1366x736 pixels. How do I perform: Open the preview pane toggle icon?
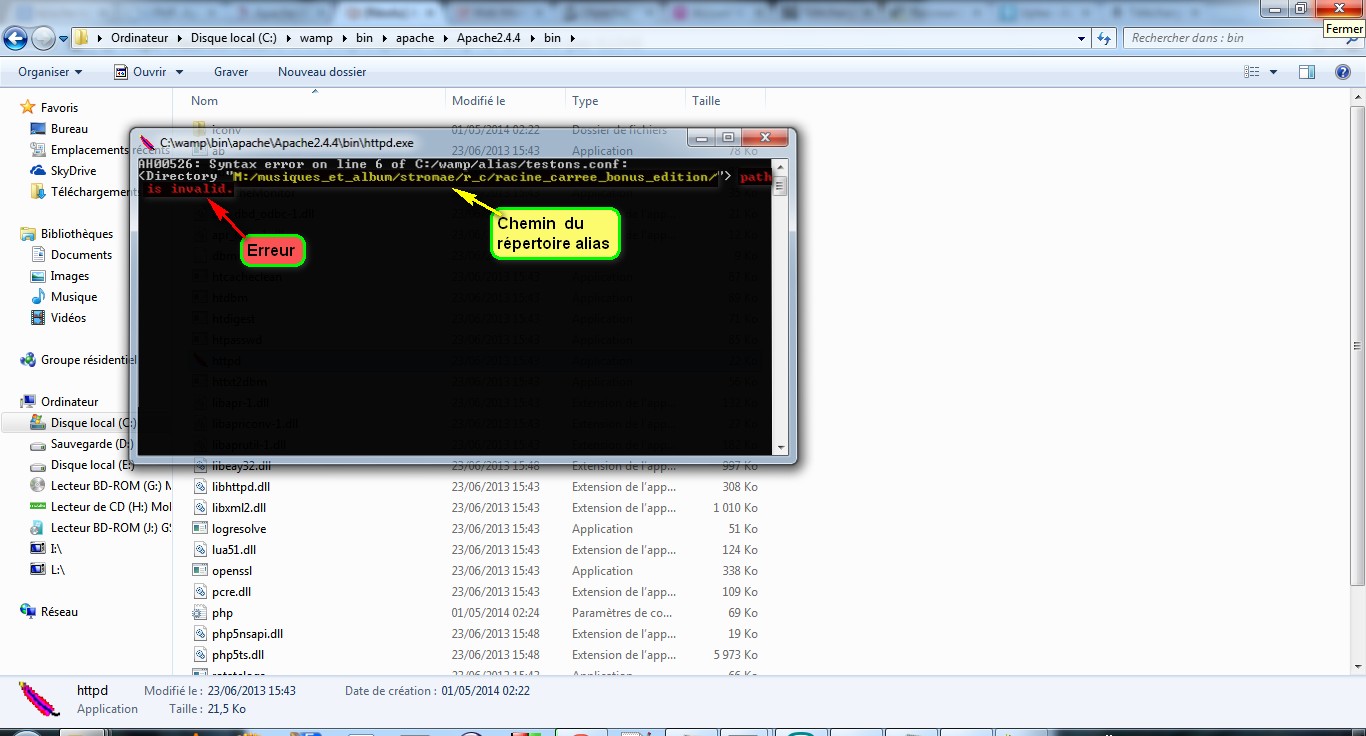1307,71
